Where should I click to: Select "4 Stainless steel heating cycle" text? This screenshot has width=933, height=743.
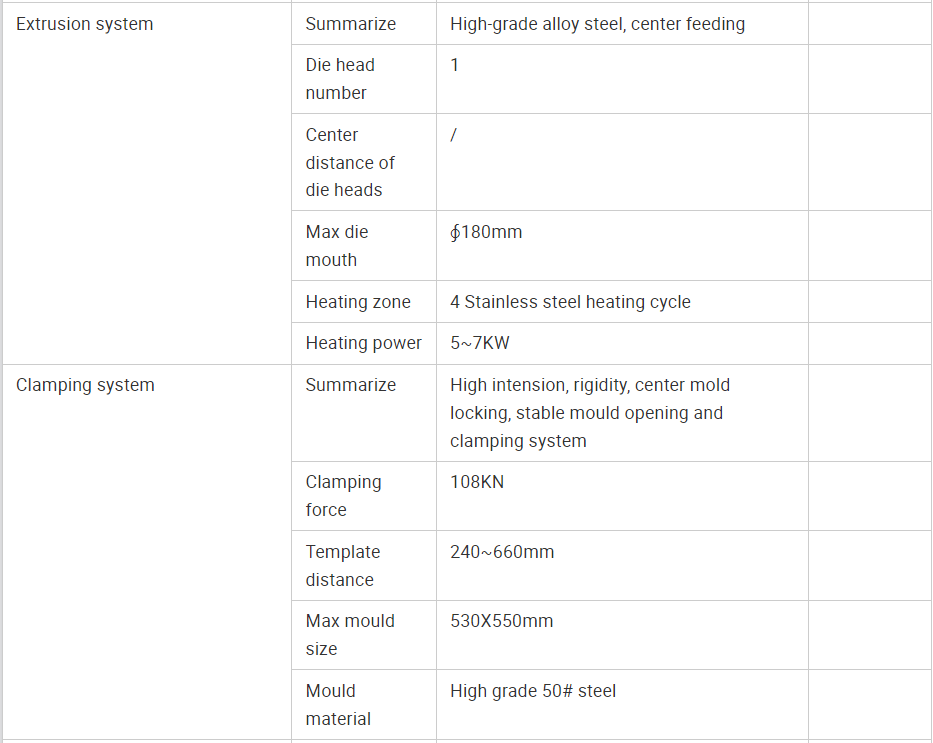click(x=570, y=302)
